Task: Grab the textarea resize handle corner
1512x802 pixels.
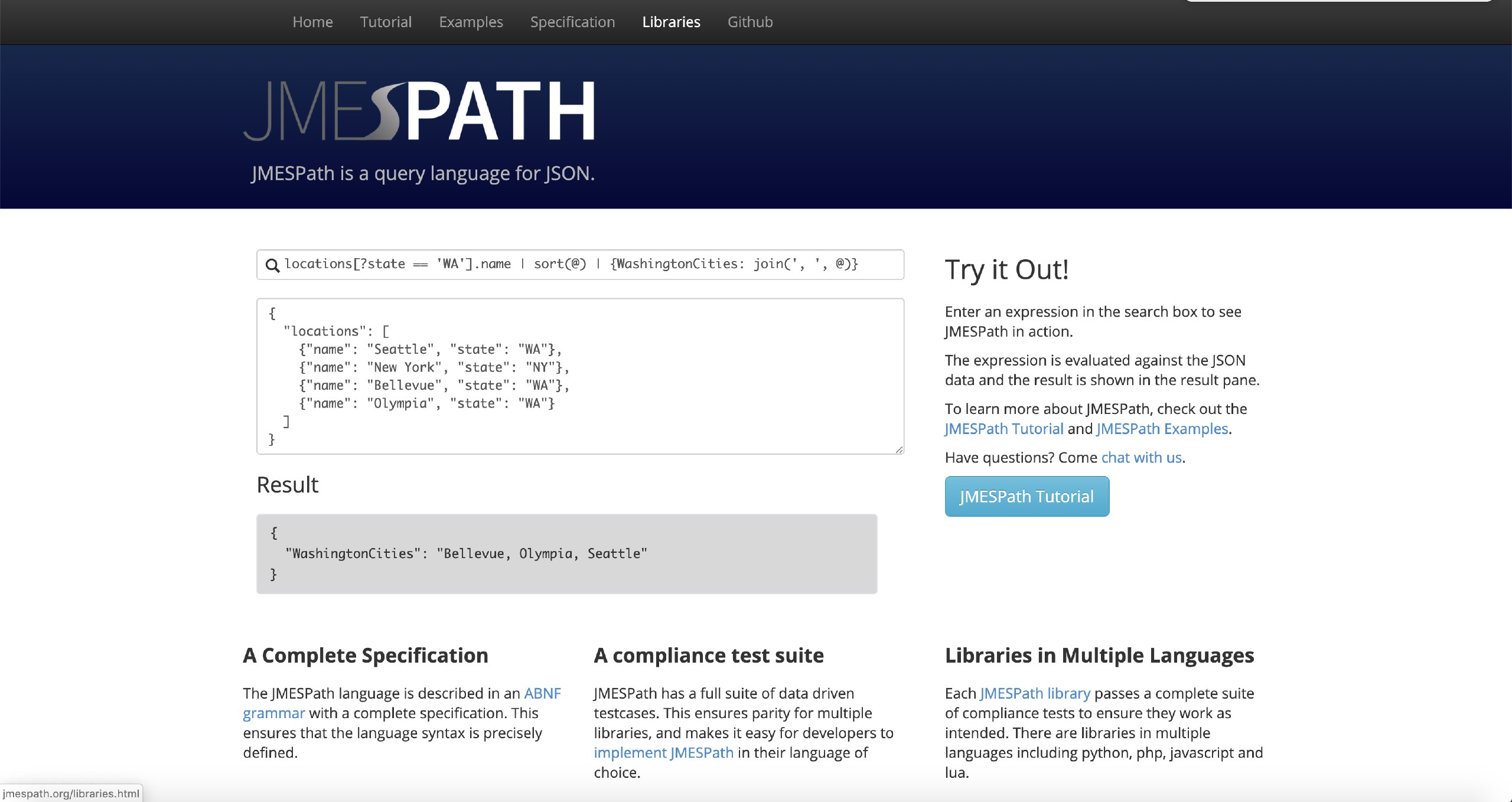Action: (x=899, y=449)
